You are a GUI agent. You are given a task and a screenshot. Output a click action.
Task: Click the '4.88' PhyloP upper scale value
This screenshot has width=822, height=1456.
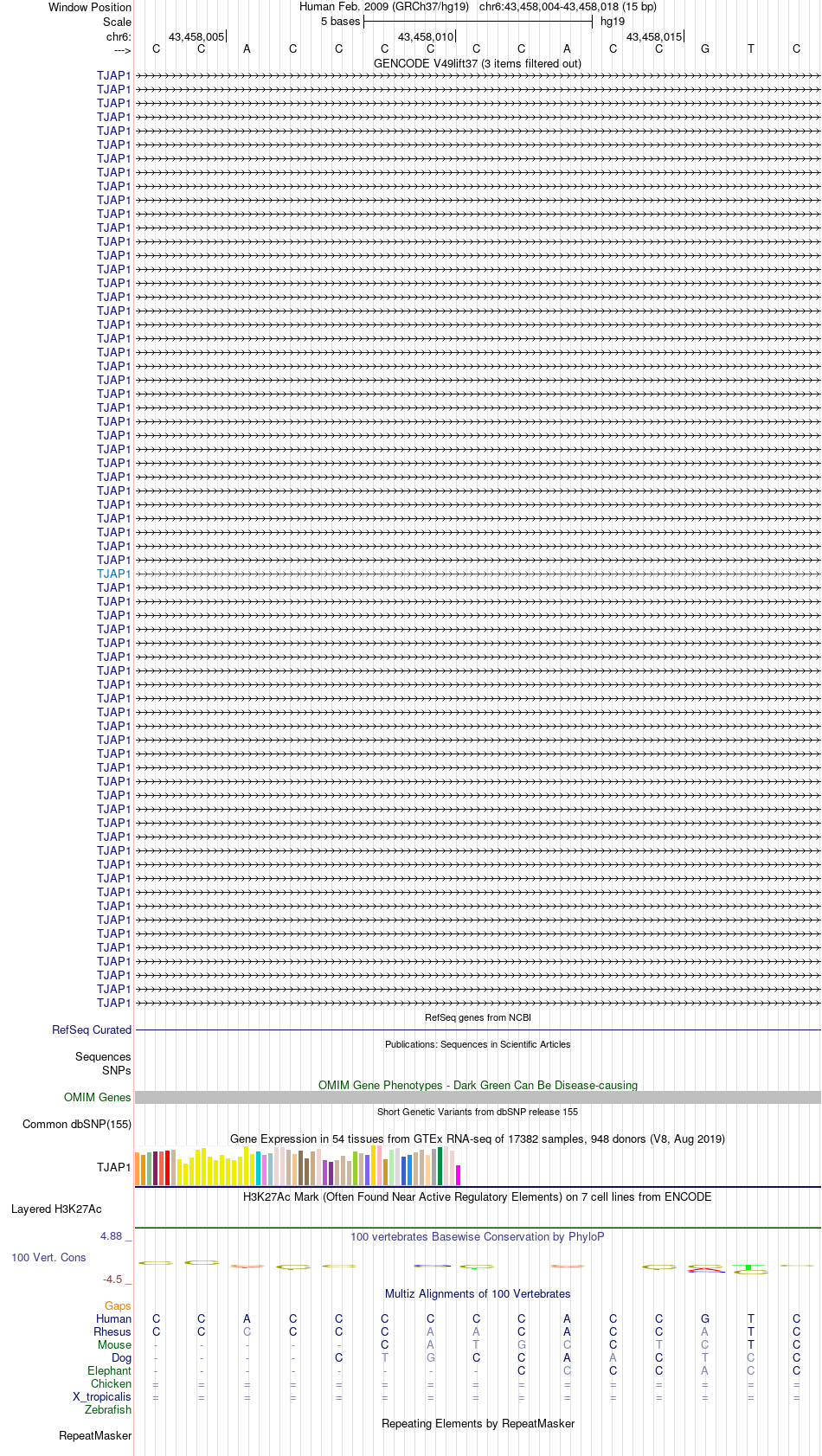[x=112, y=1236]
